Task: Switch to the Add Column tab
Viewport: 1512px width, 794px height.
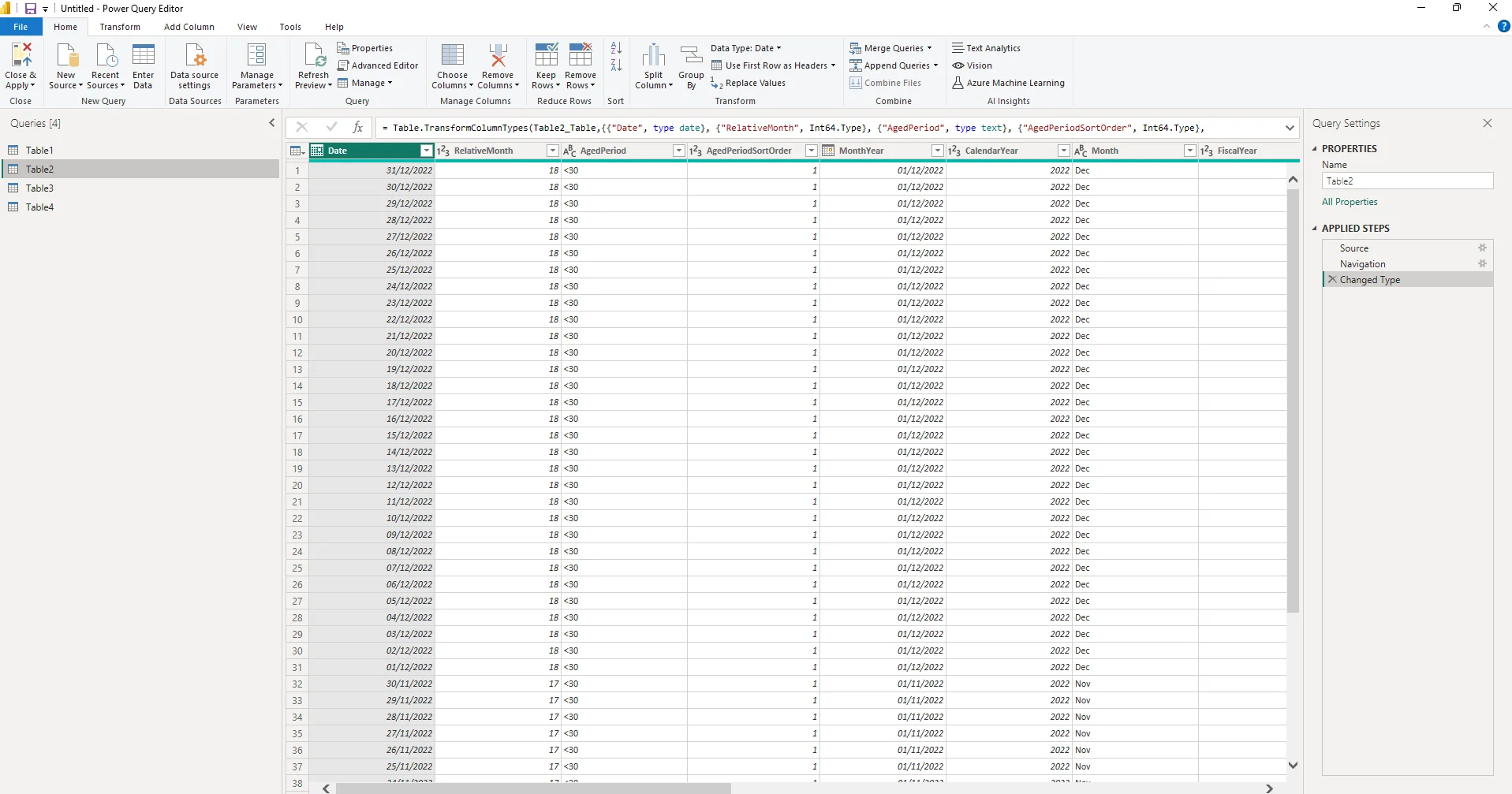Action: pos(189,27)
